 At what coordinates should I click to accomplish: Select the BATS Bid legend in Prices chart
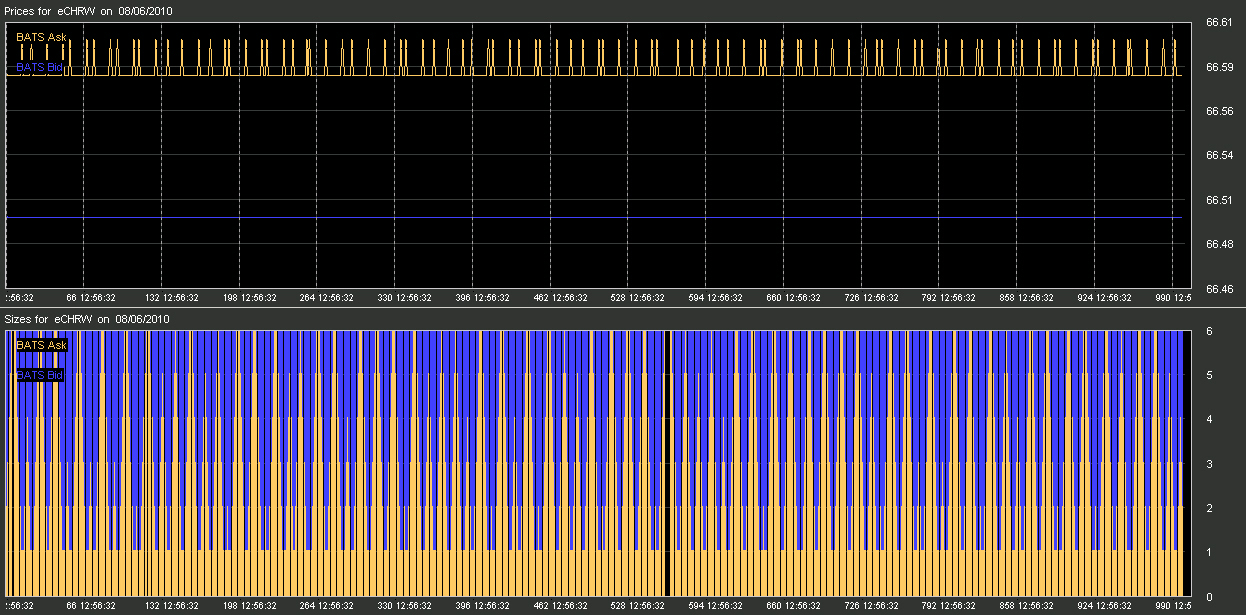click(x=40, y=67)
